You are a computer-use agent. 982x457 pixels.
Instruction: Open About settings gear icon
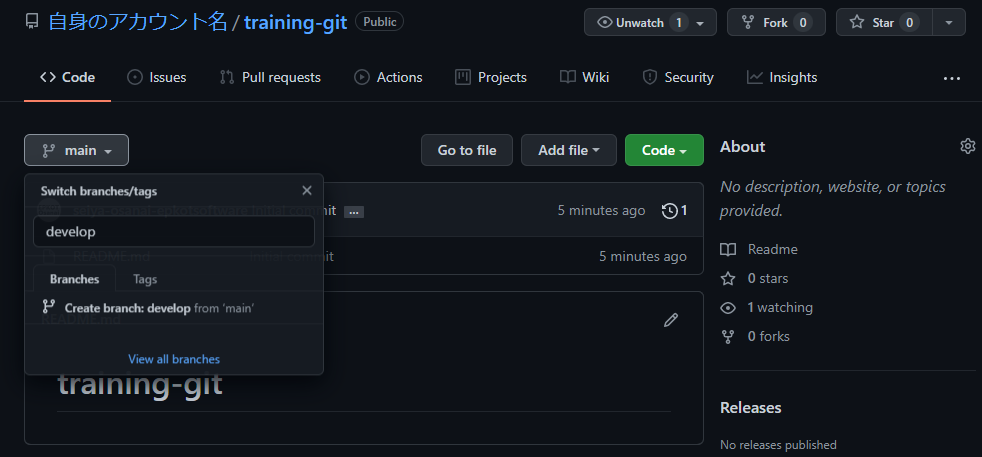click(968, 146)
